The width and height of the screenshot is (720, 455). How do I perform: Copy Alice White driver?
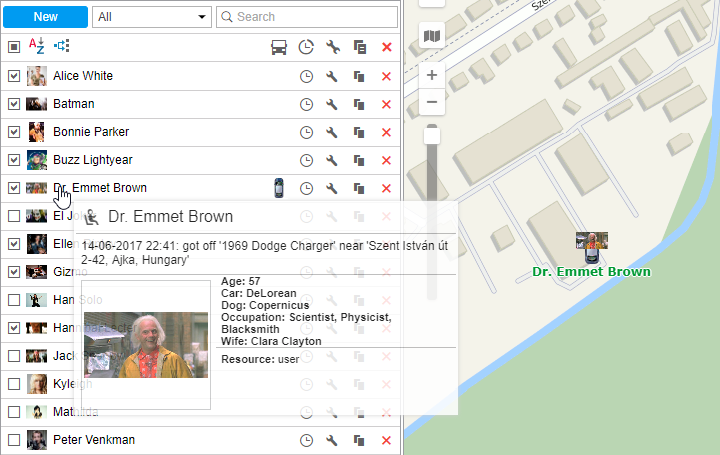pyautogui.click(x=359, y=76)
